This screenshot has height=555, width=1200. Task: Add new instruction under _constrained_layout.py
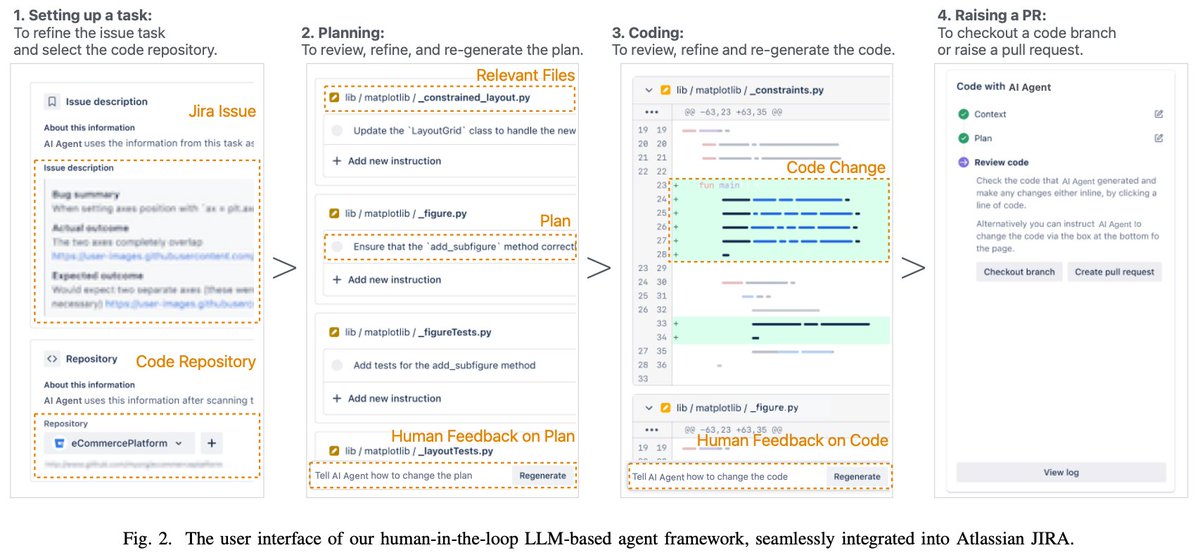point(386,161)
